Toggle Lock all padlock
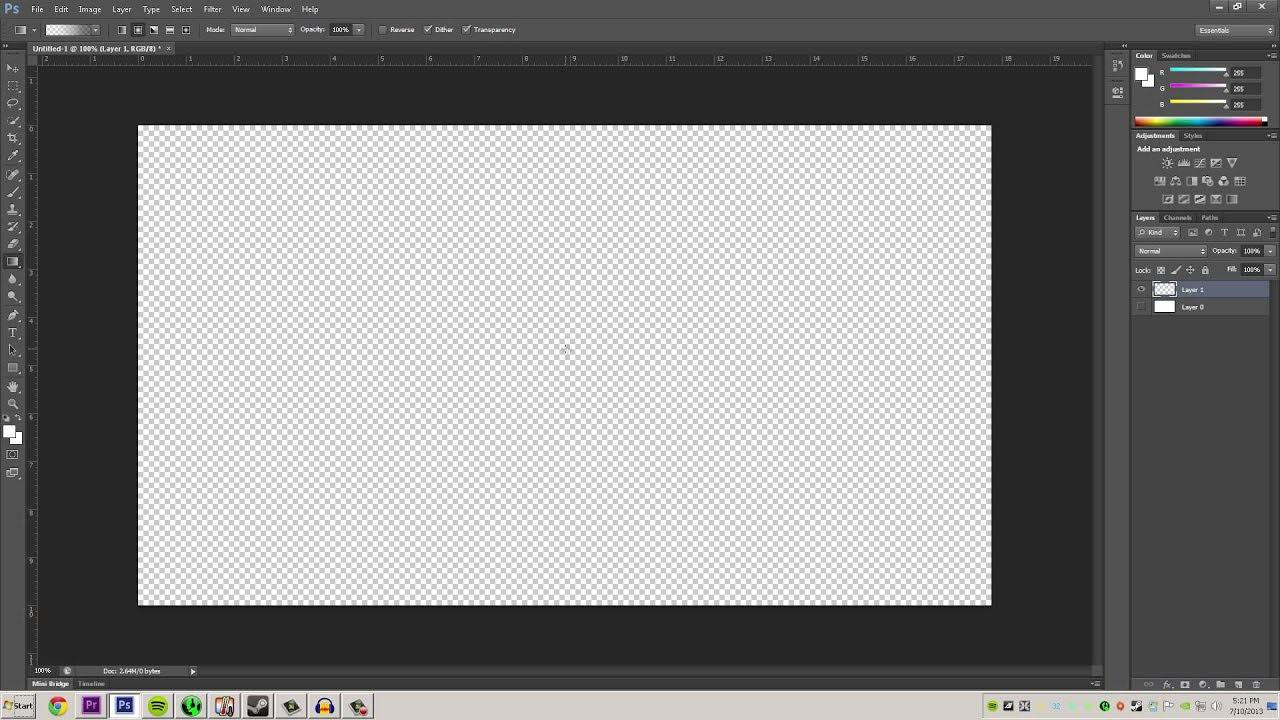The height and width of the screenshot is (720, 1280). point(1205,270)
